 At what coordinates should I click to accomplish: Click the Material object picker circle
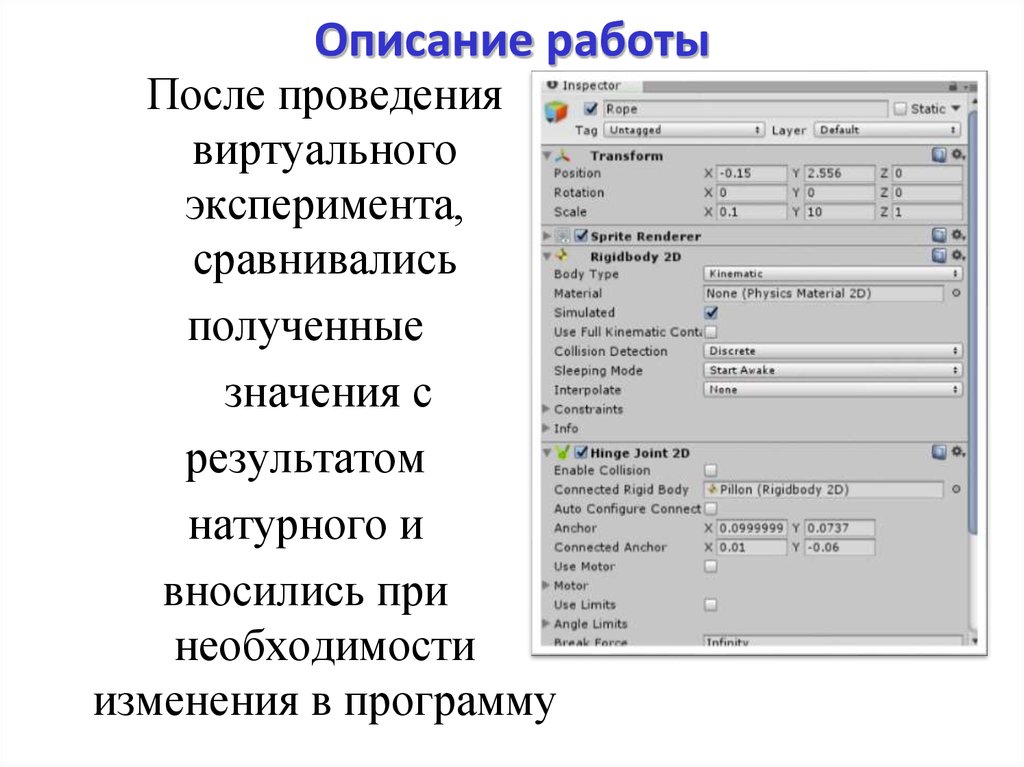[956, 290]
